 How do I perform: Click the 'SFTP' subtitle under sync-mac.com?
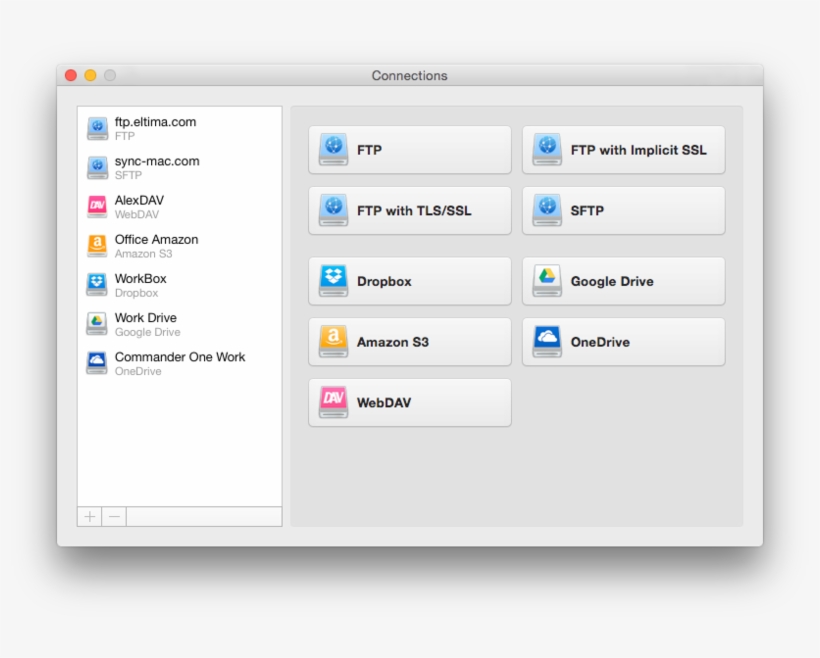pos(128,175)
